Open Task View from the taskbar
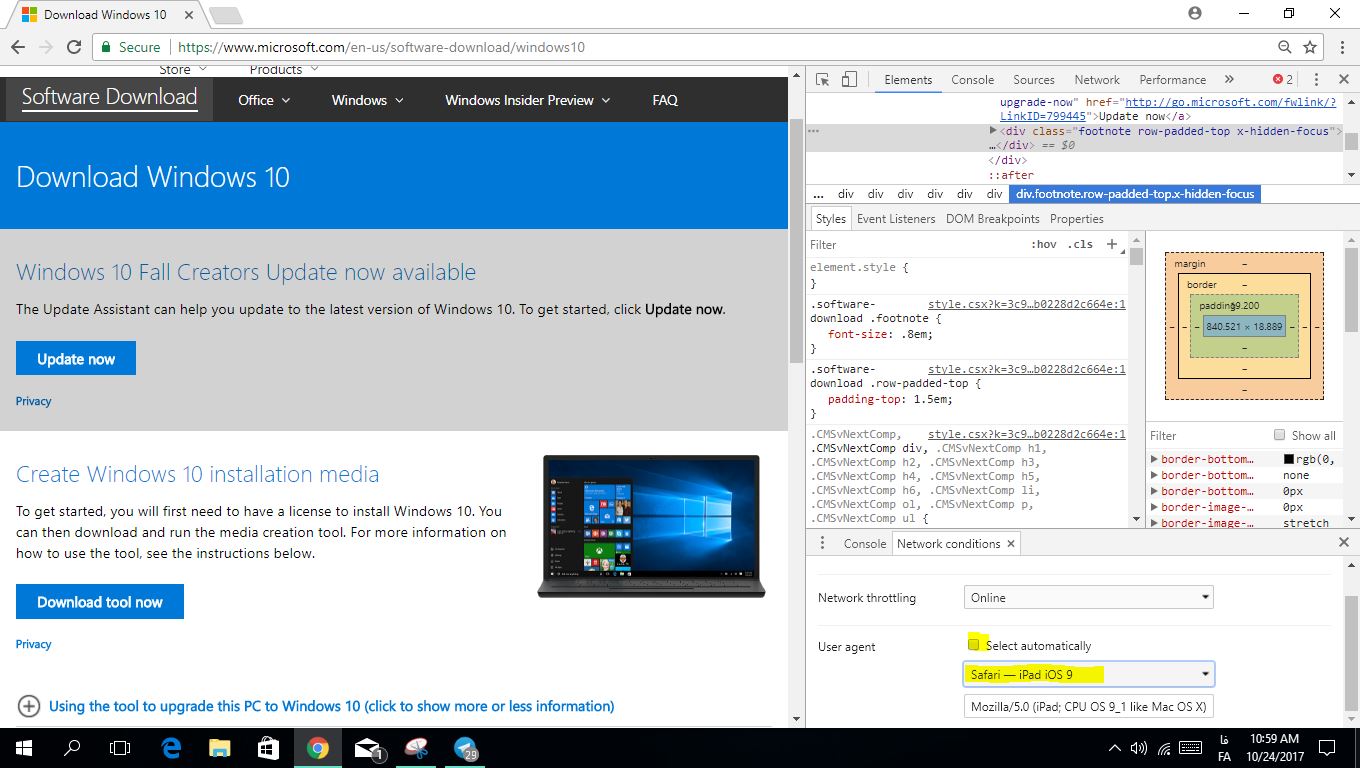The height and width of the screenshot is (768, 1360). 120,748
